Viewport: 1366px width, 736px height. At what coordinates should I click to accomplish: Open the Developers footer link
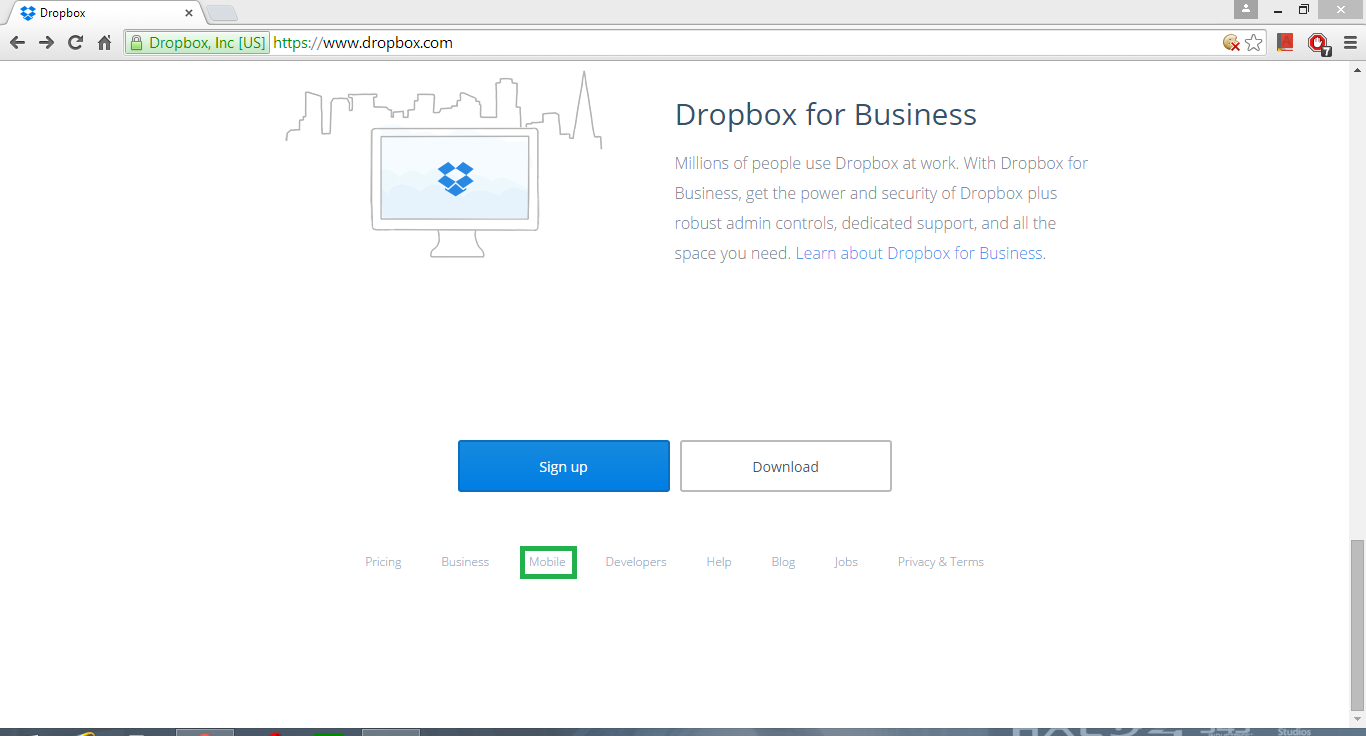coord(636,562)
